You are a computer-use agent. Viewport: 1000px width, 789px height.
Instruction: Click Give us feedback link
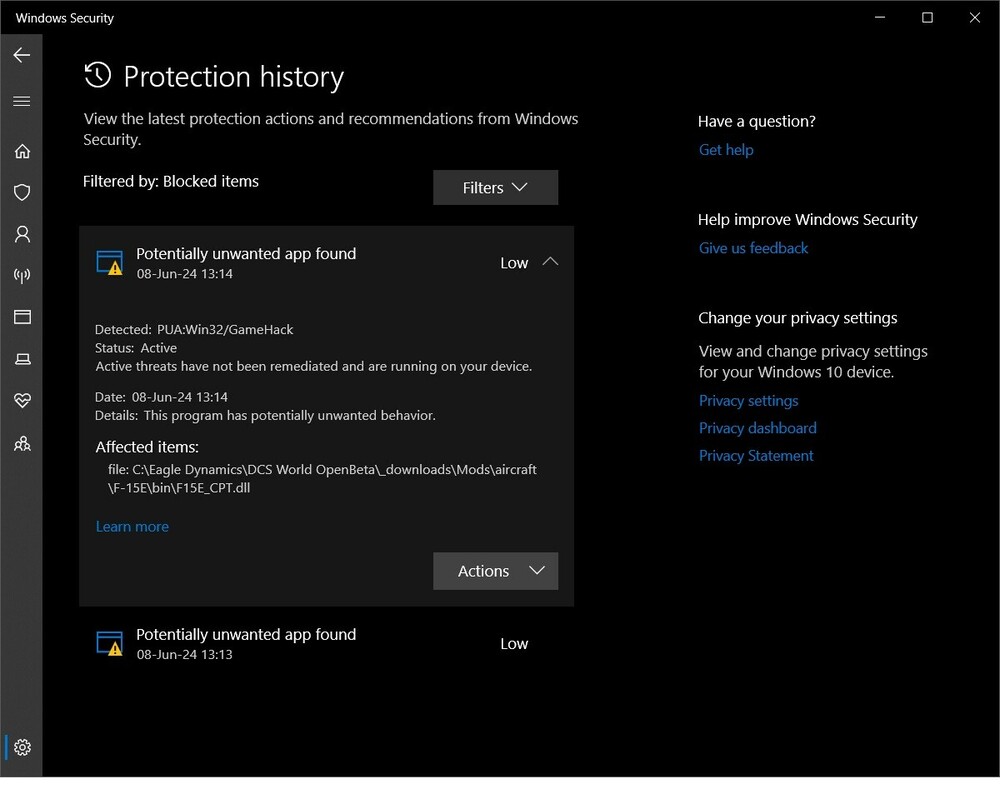click(753, 248)
